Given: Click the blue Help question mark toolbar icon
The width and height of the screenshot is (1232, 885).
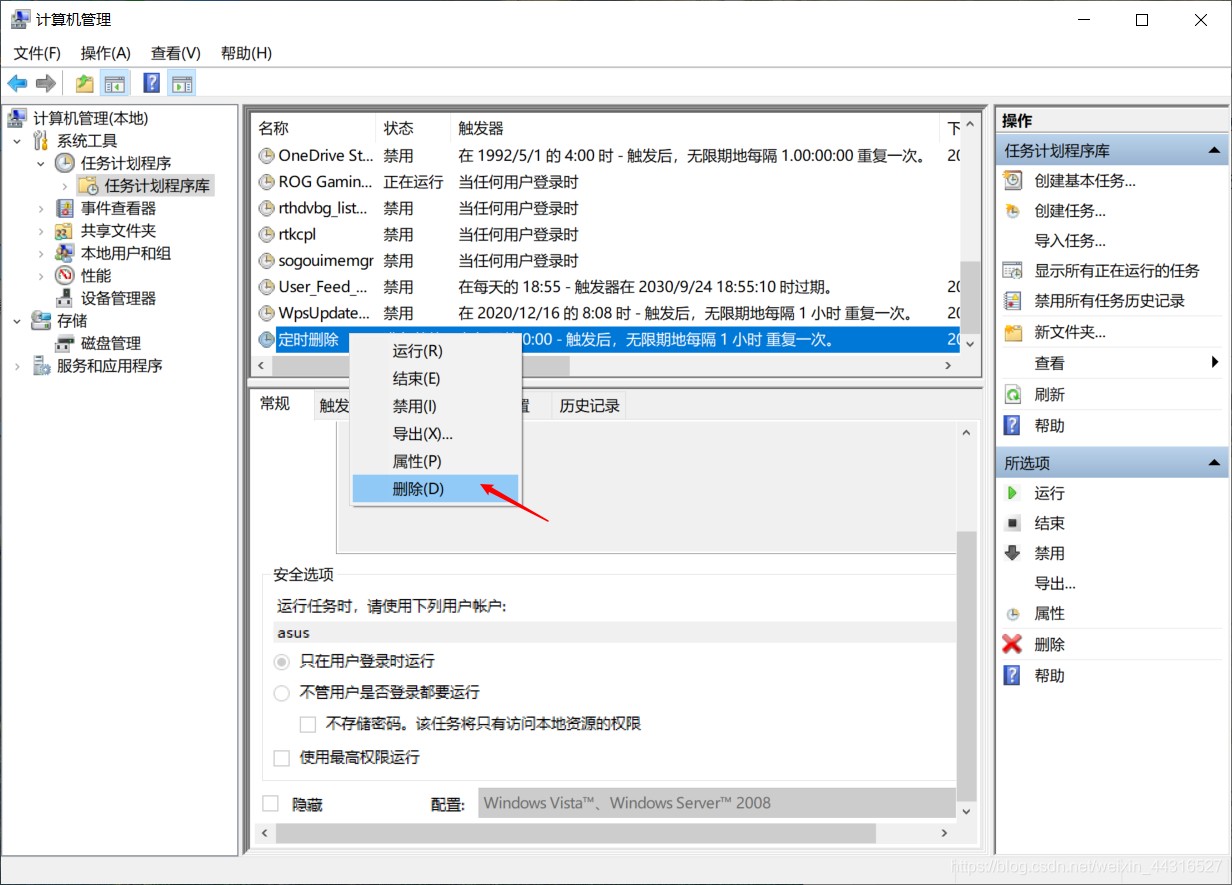Looking at the screenshot, I should [152, 83].
